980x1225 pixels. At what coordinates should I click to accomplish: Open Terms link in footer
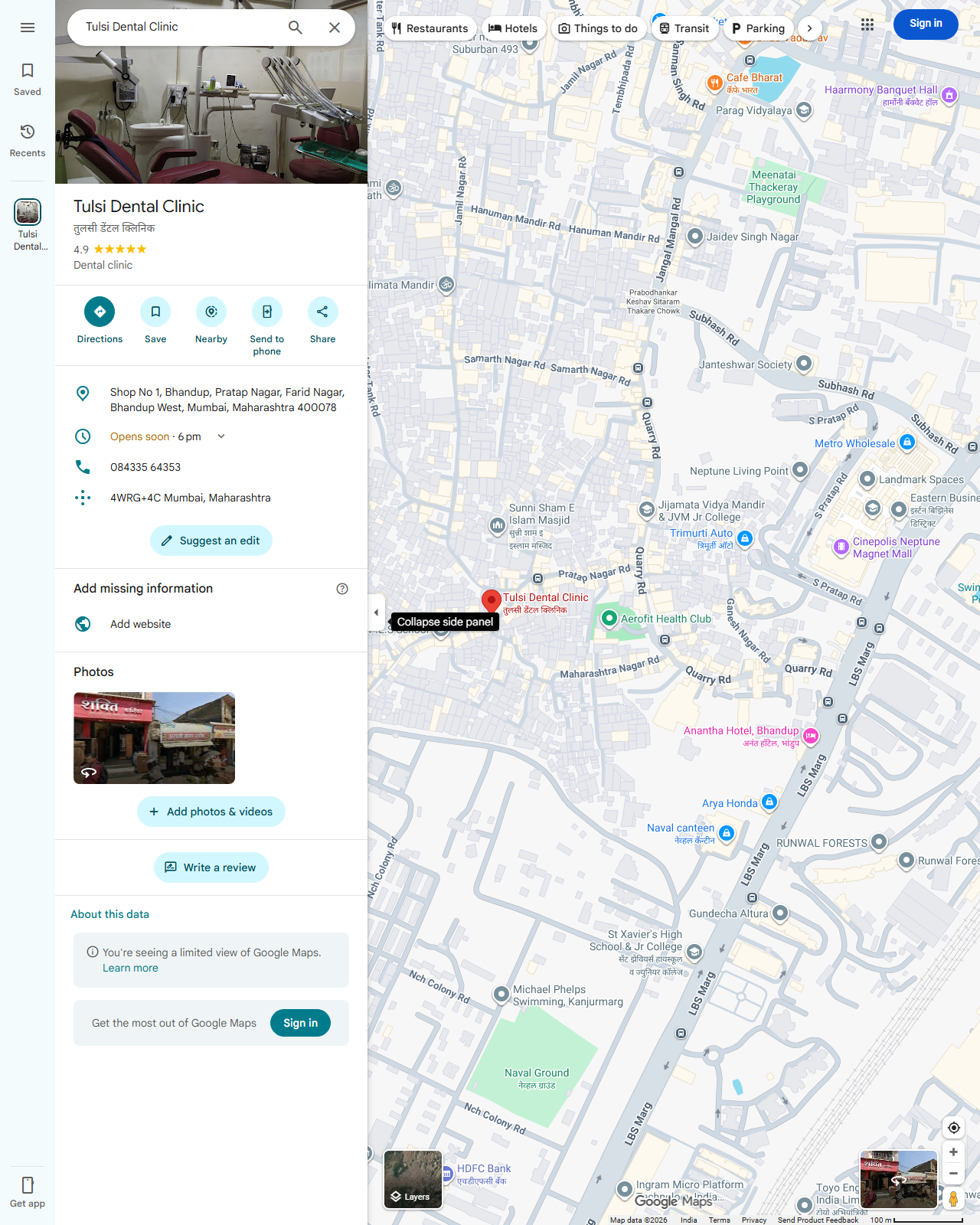(x=719, y=1220)
